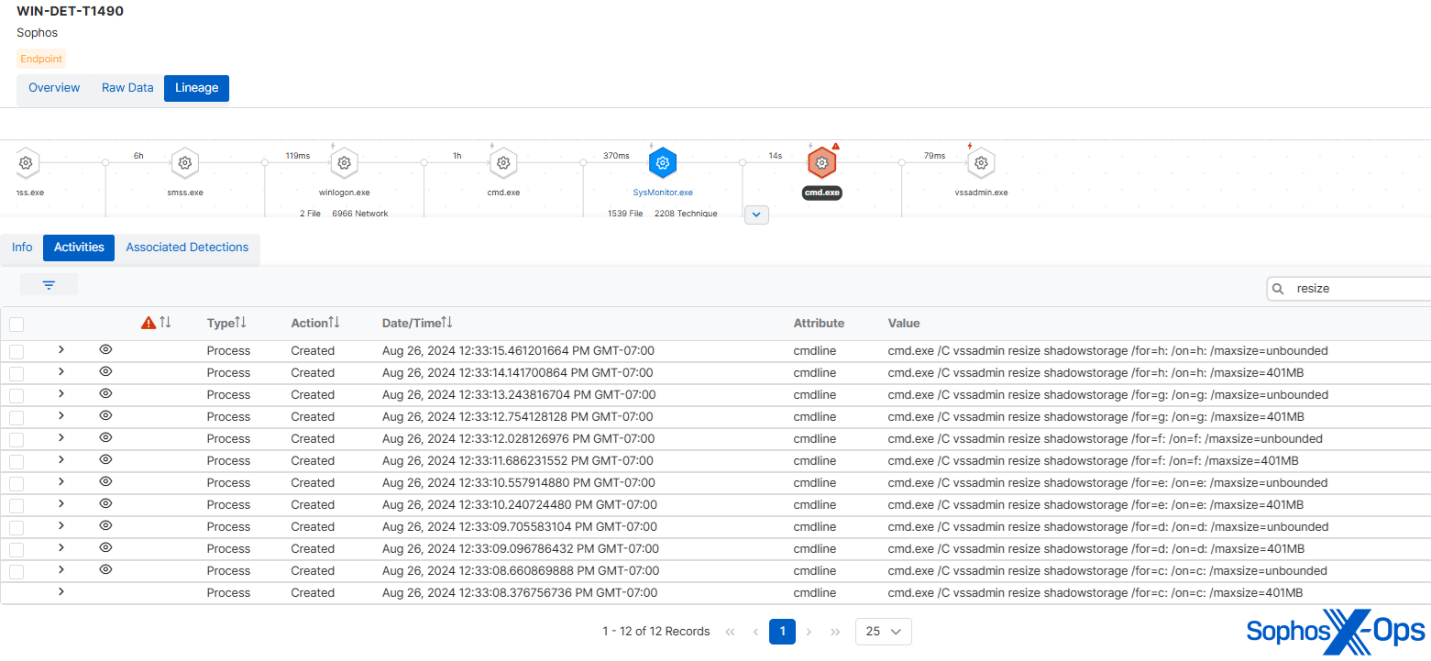Image resolution: width=1431 pixels, height=661 pixels.
Task: Toggle the select-all checkbox in the table header
Action: 16,322
